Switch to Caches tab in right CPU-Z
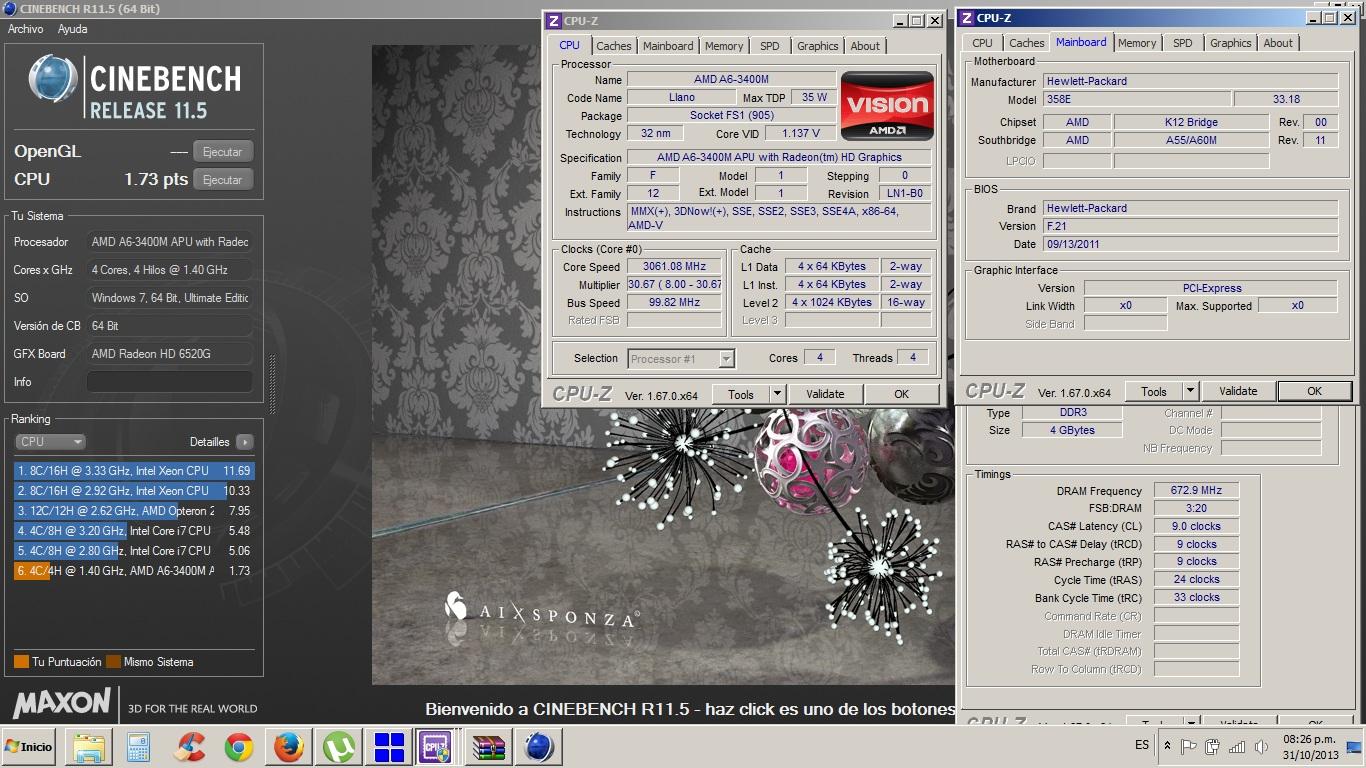Image resolution: width=1366 pixels, height=768 pixels. tap(1026, 43)
